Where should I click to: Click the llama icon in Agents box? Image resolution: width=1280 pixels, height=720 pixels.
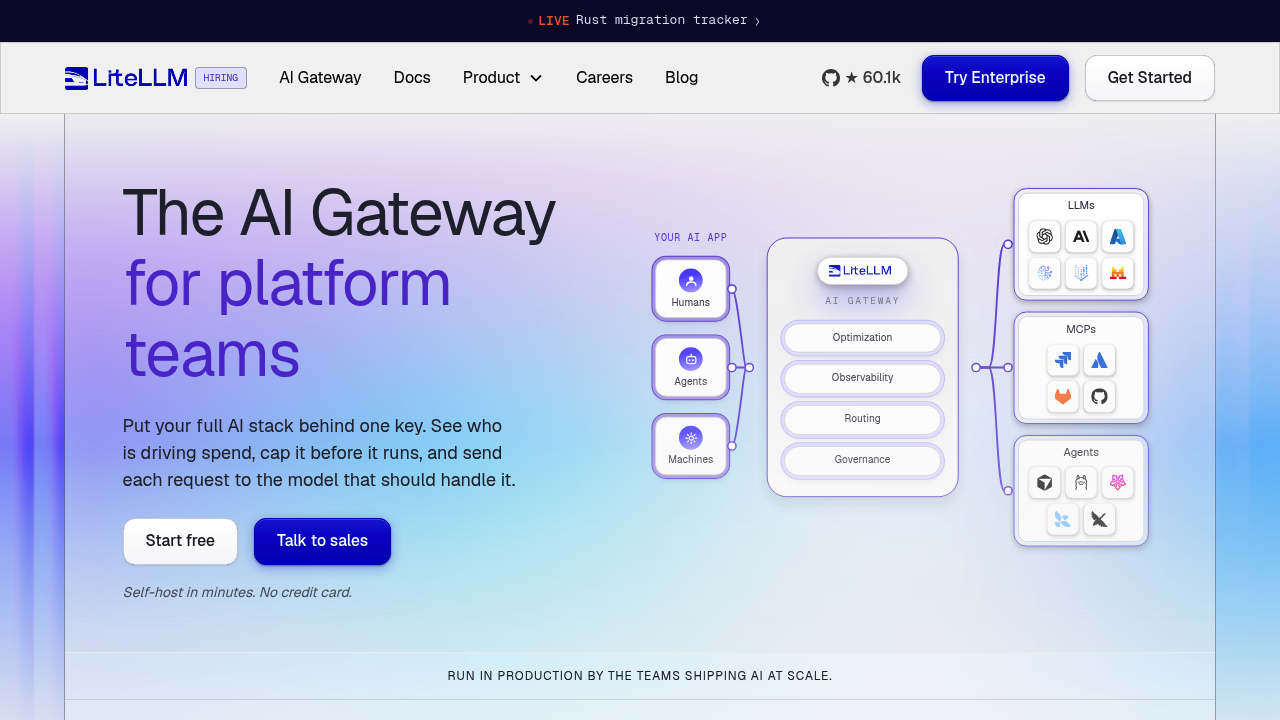(x=1081, y=483)
